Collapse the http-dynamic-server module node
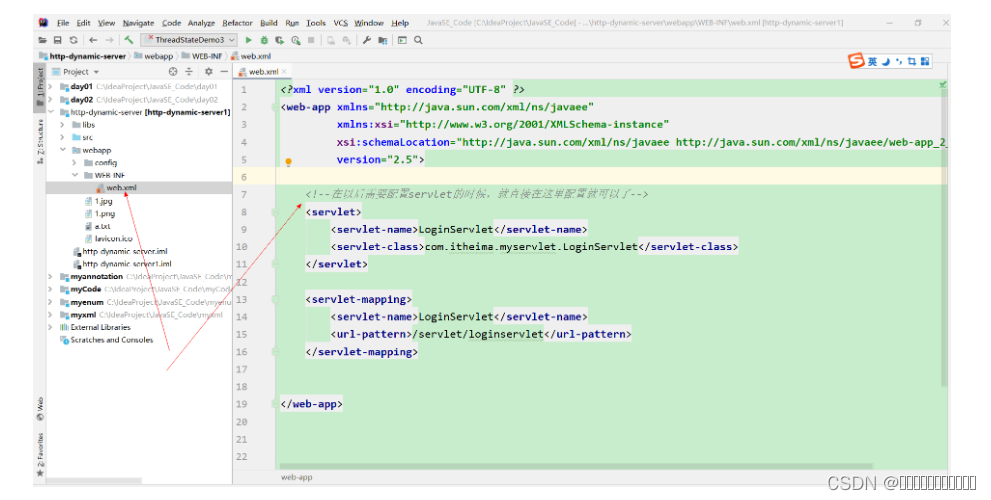The height and width of the screenshot is (500, 991). [51, 112]
